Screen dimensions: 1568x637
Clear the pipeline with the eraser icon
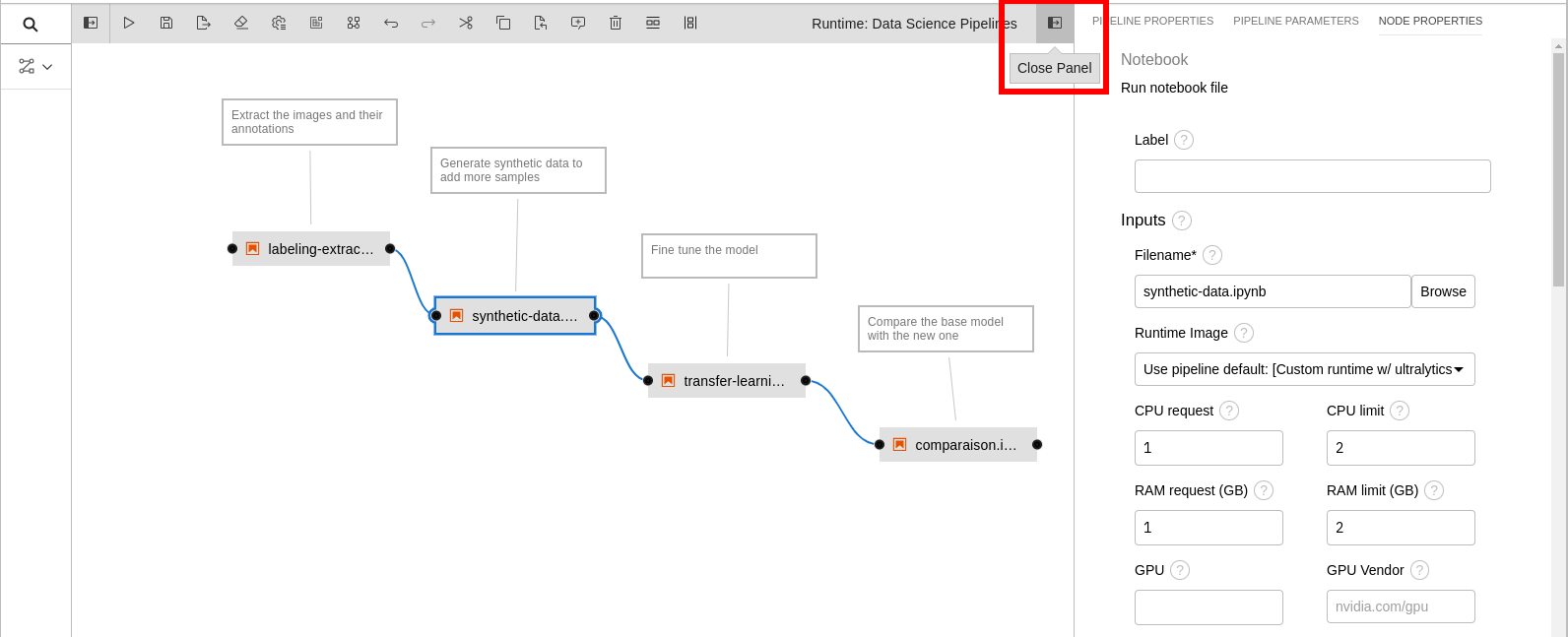coord(241,23)
